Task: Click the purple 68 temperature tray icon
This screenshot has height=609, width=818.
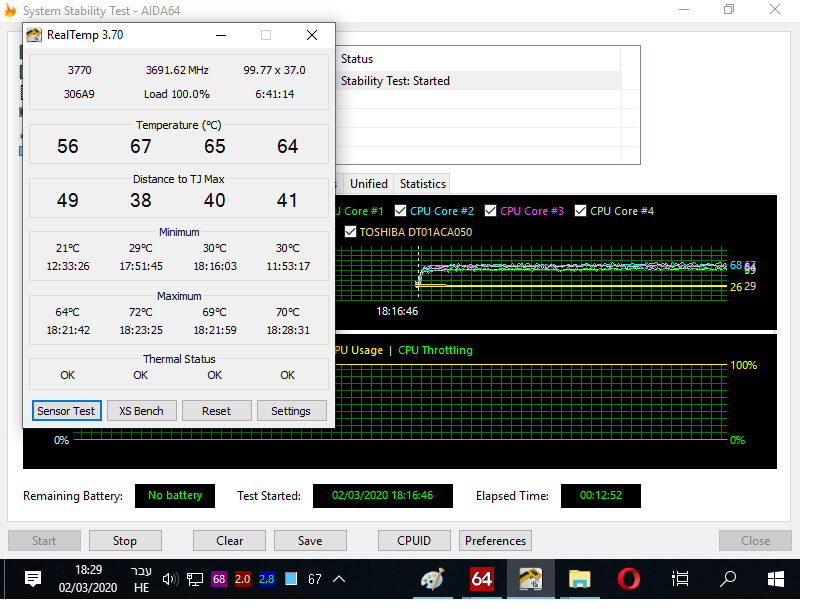Action: tap(219, 579)
